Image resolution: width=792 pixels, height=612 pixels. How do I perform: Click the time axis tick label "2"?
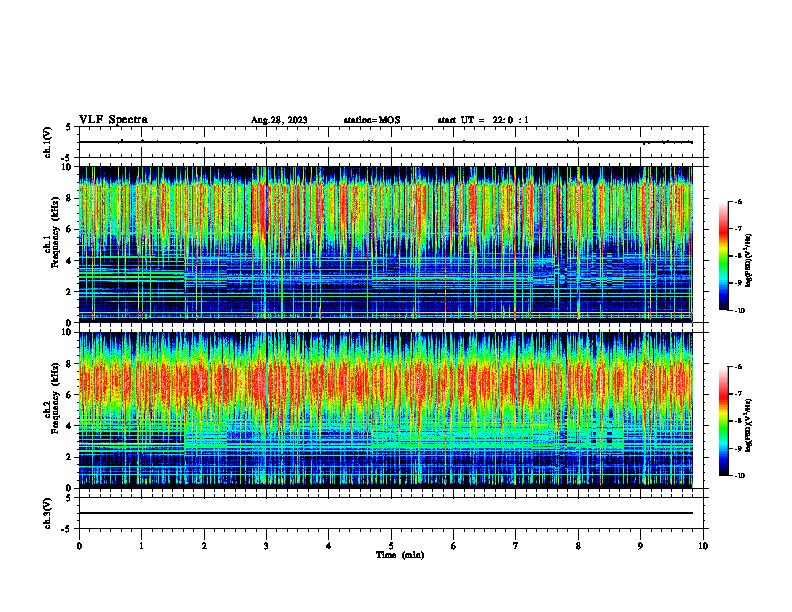click(x=204, y=546)
